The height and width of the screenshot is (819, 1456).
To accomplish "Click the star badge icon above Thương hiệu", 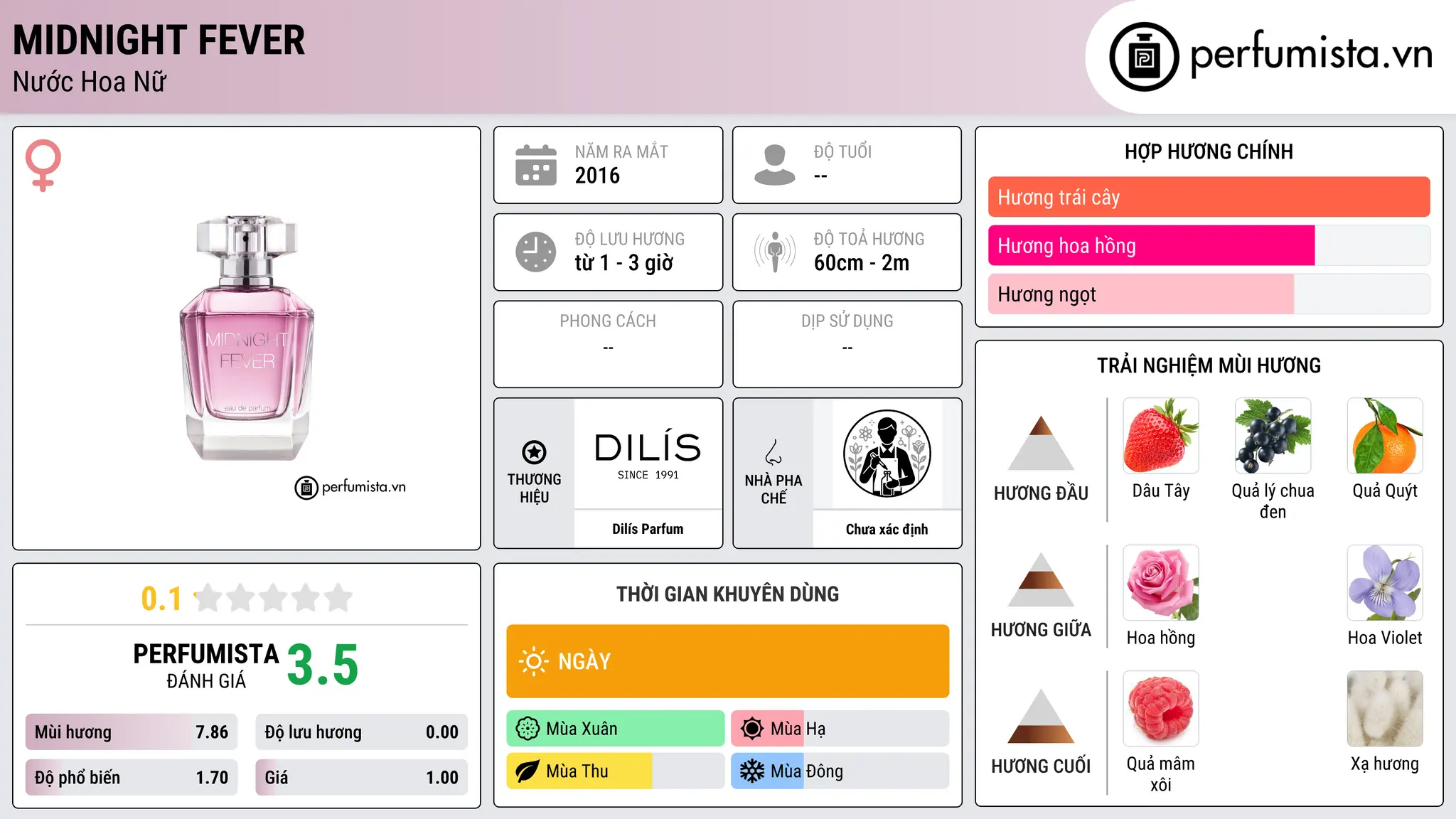I will 534,452.
